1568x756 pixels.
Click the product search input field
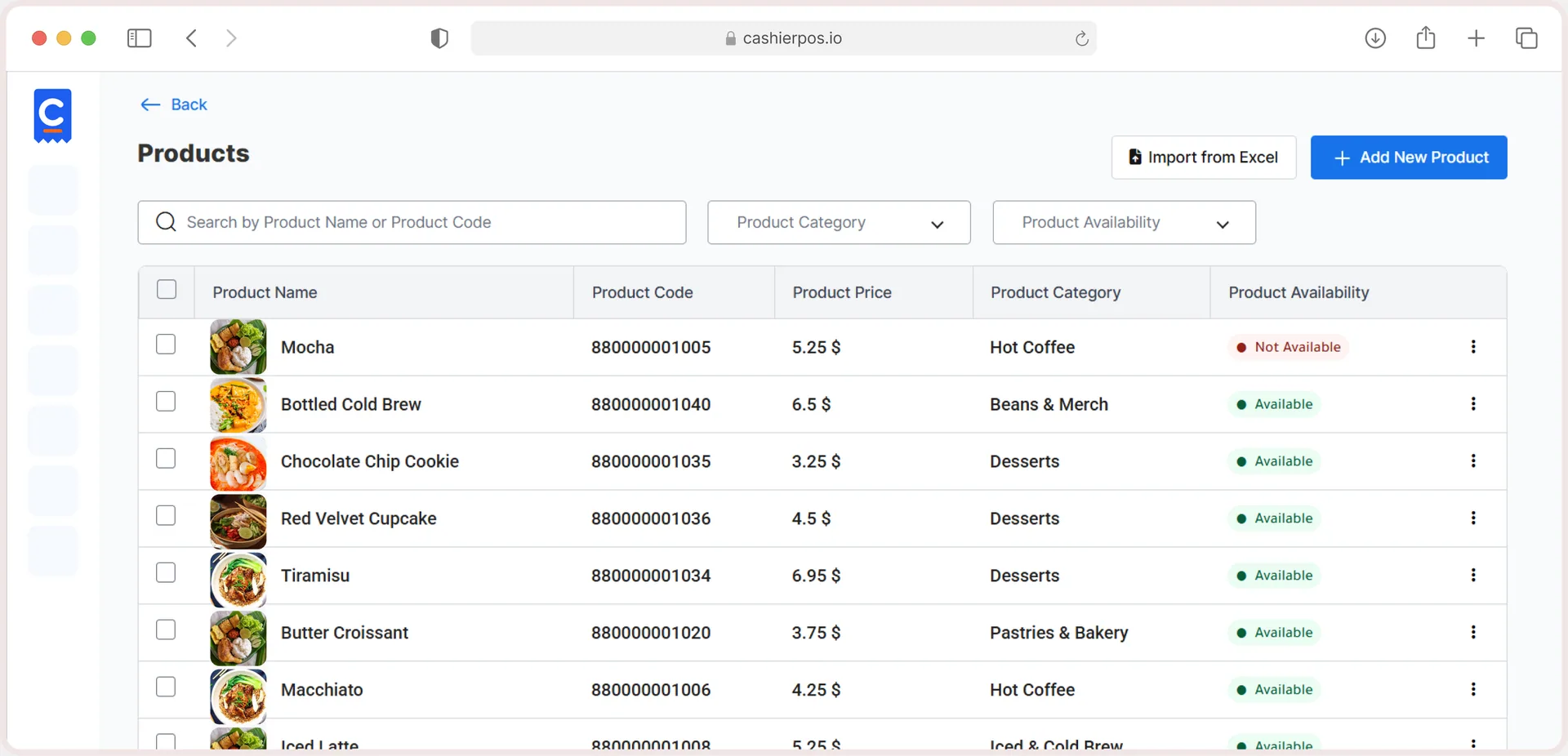[x=412, y=223]
